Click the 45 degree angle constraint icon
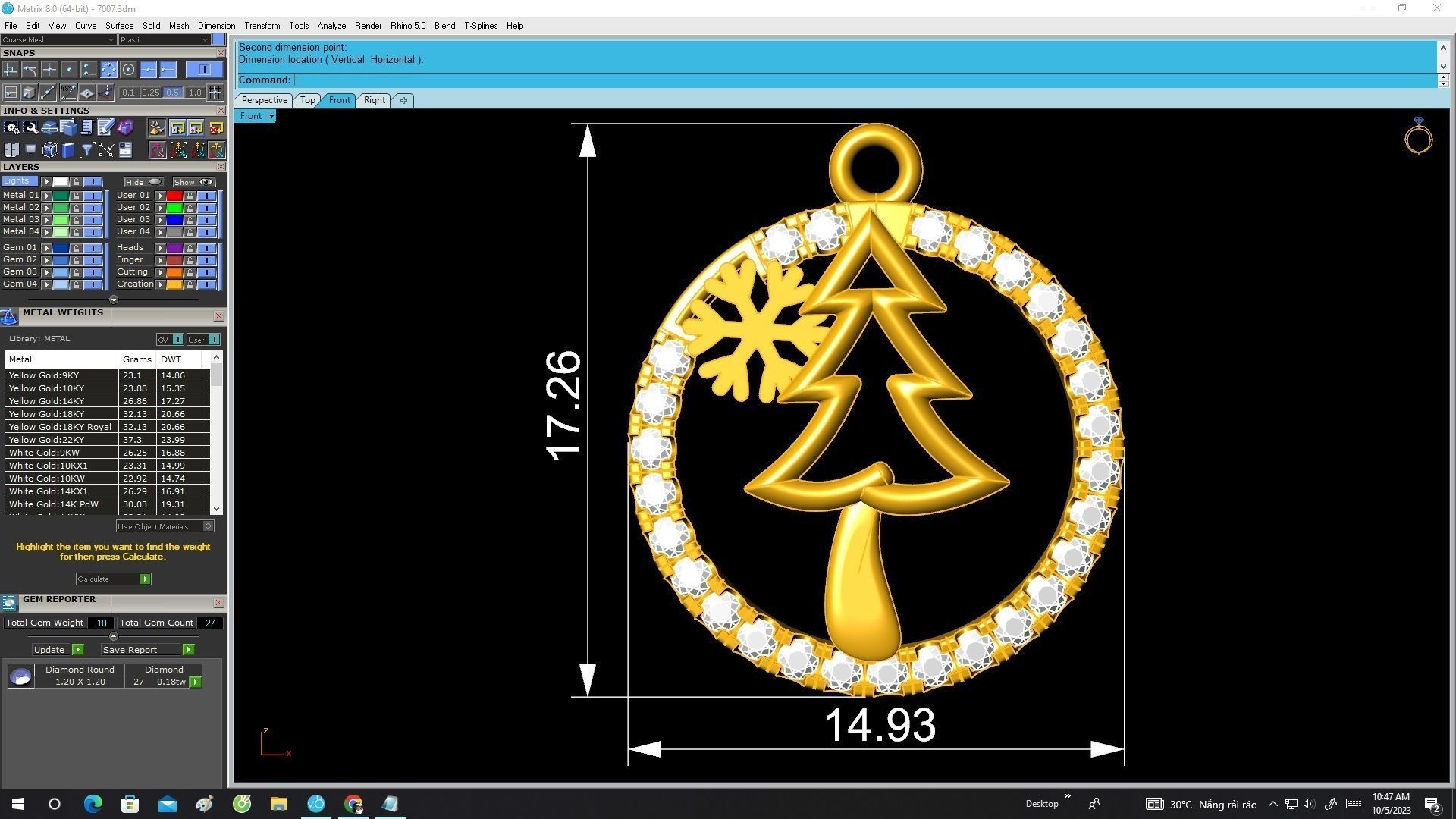 [68, 93]
